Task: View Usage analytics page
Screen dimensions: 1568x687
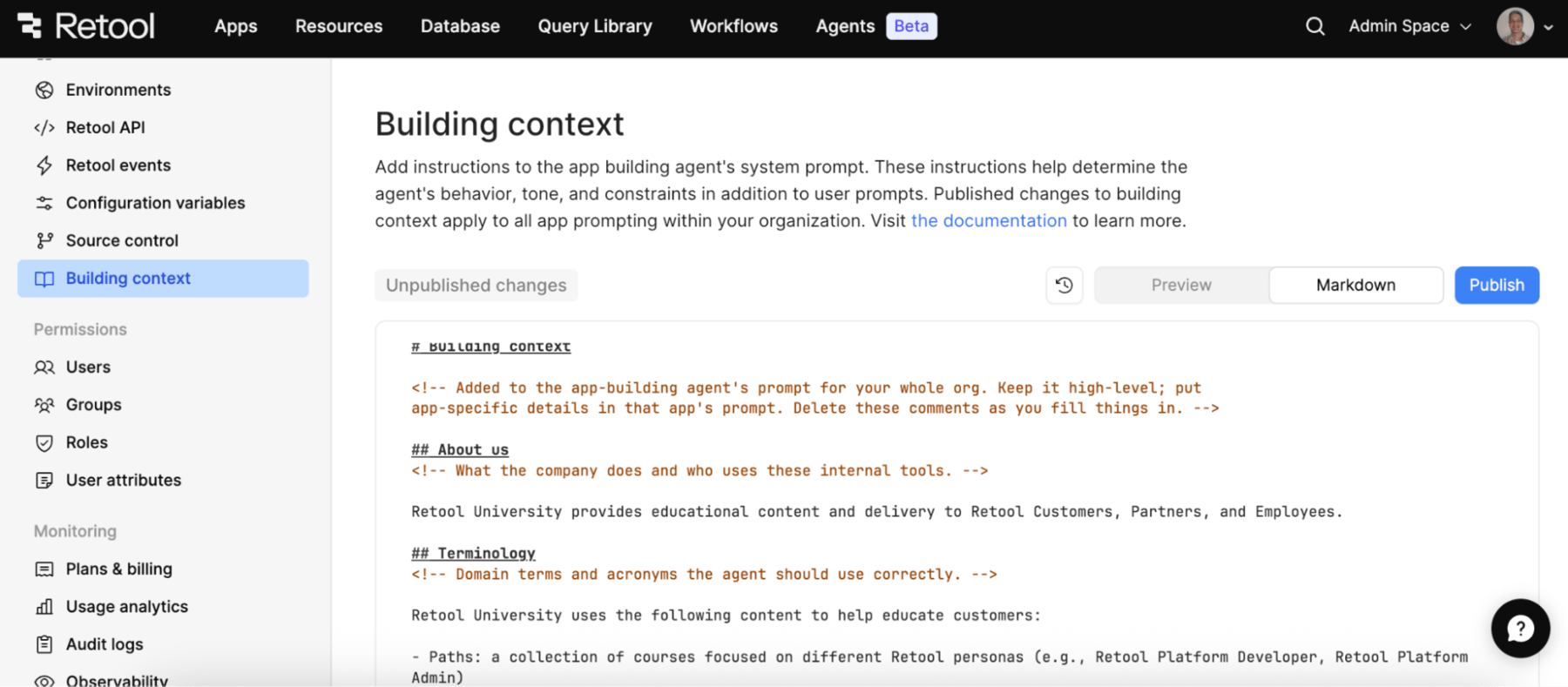Action: [127, 607]
